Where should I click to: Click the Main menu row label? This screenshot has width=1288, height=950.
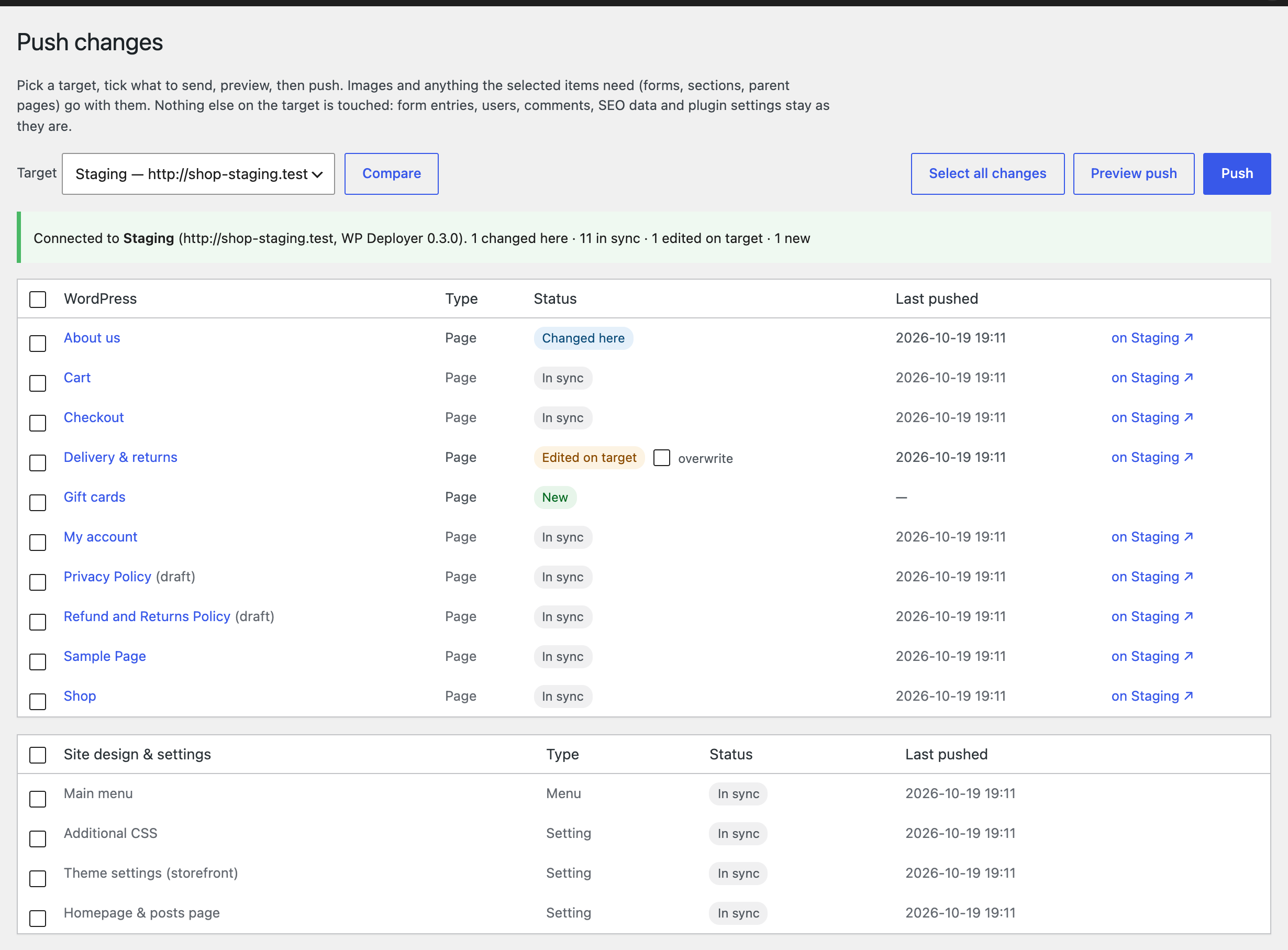pos(98,793)
